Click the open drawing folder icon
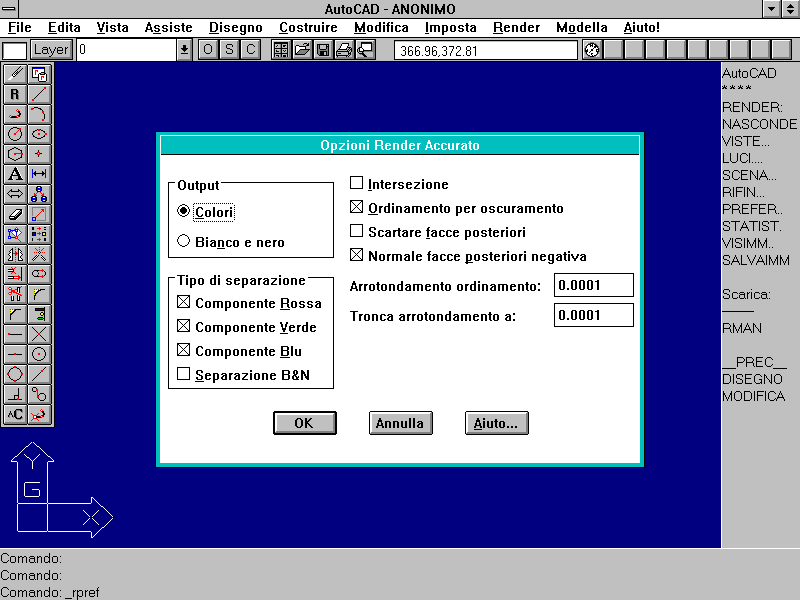Screen dimensions: 800x600 coord(302,49)
